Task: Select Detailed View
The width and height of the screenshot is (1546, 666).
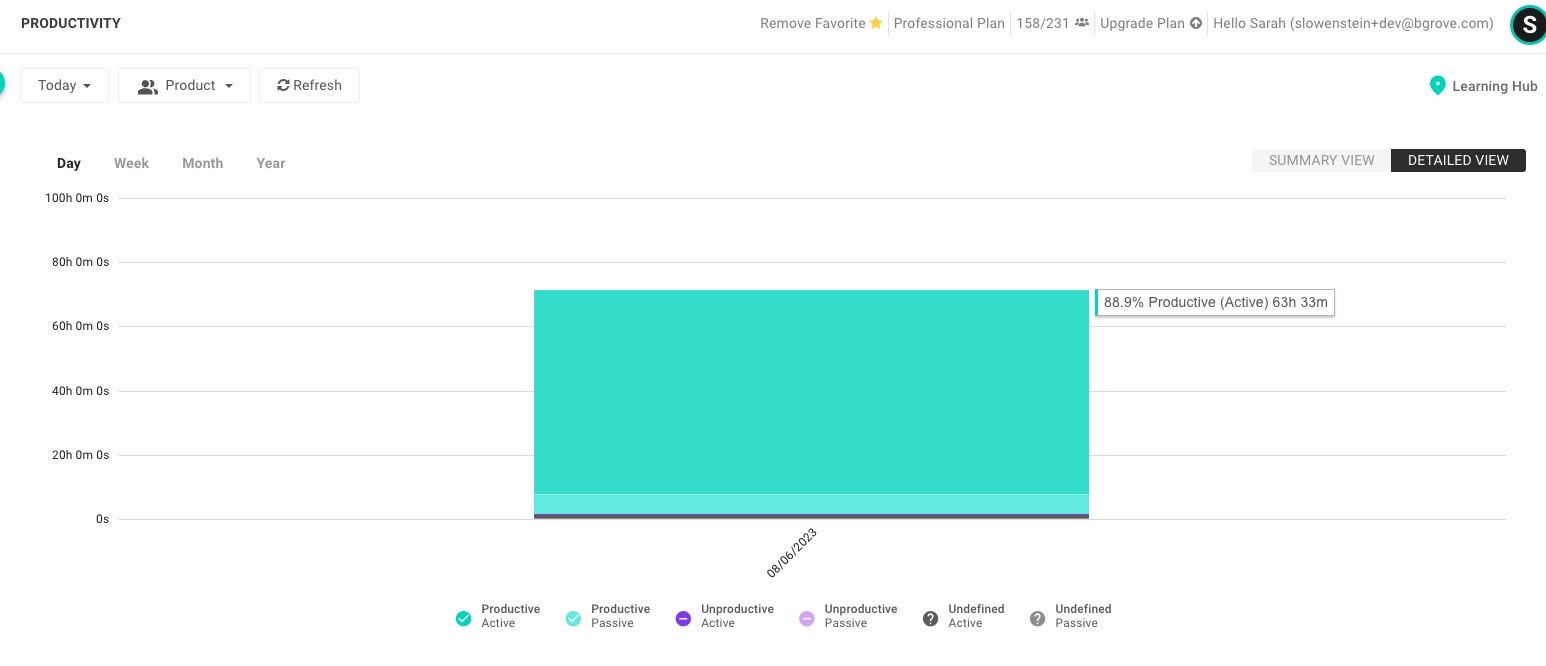Action: [1458, 160]
